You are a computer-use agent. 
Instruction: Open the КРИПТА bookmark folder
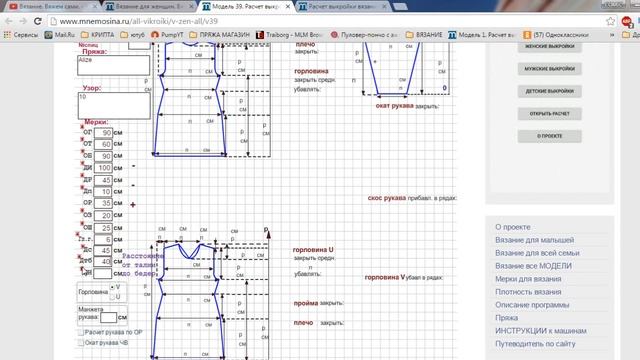pos(98,35)
